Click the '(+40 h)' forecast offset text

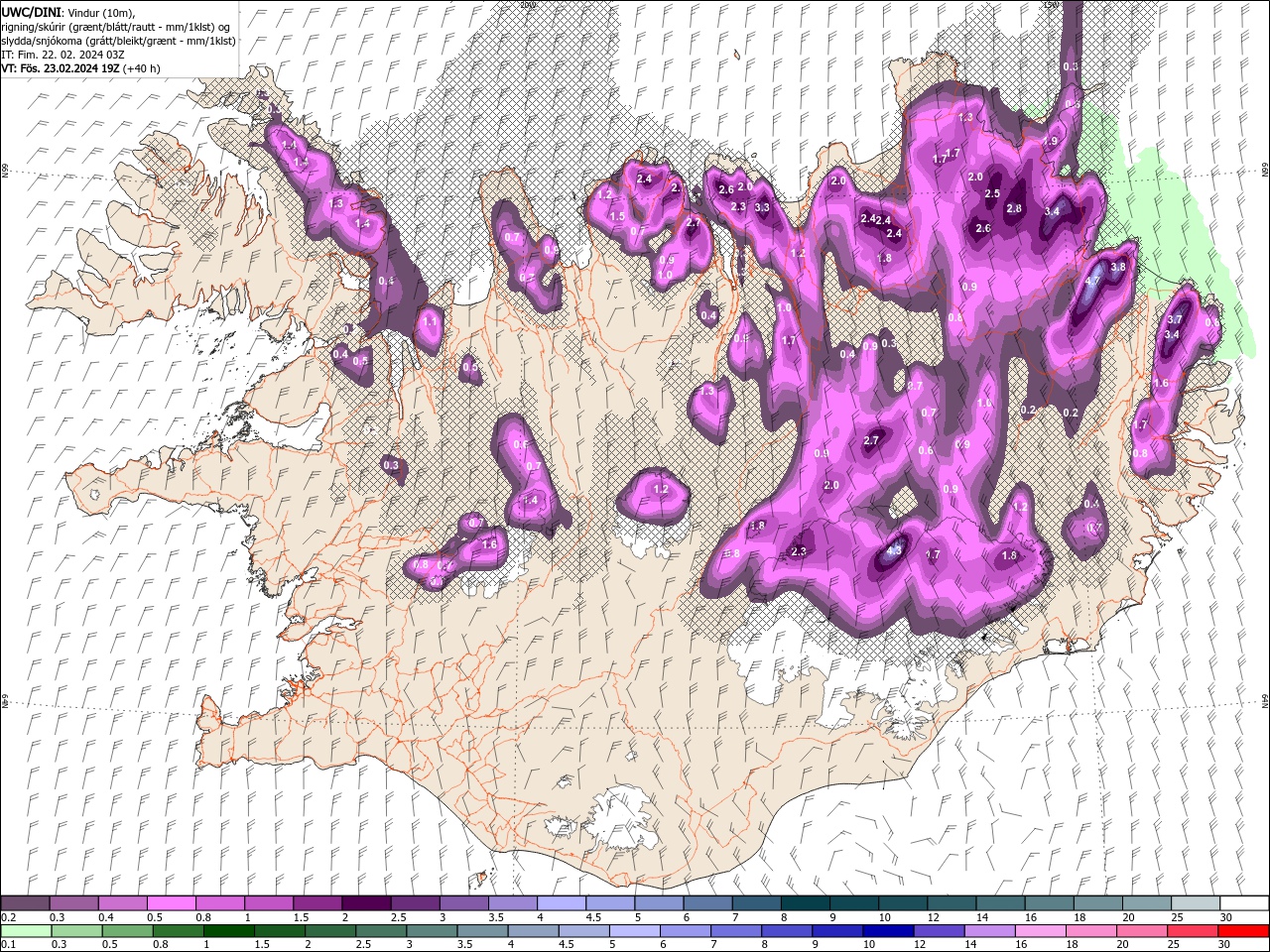click(x=143, y=68)
